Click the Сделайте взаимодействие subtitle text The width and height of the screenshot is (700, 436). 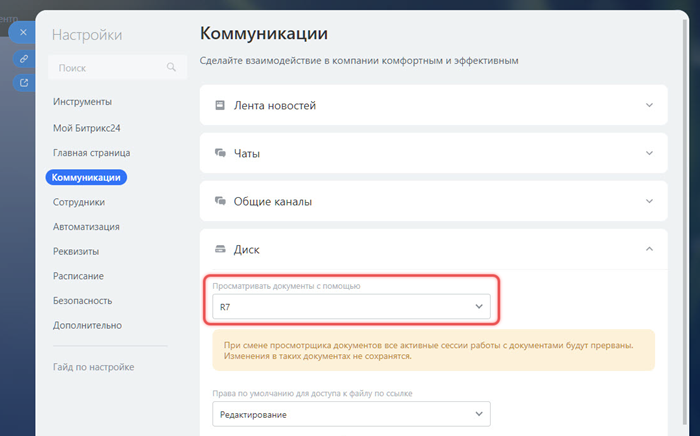tap(359, 61)
